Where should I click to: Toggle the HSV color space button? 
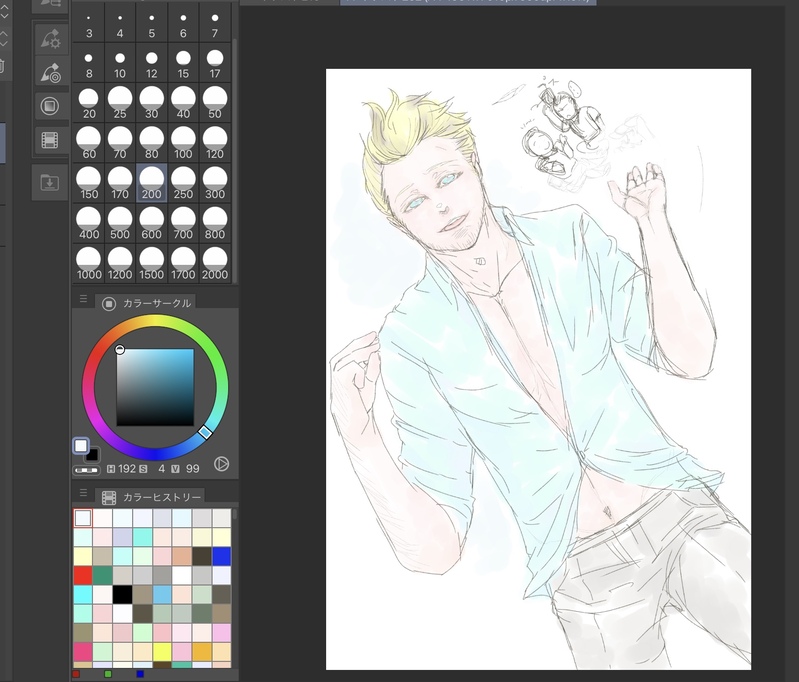coord(221,464)
